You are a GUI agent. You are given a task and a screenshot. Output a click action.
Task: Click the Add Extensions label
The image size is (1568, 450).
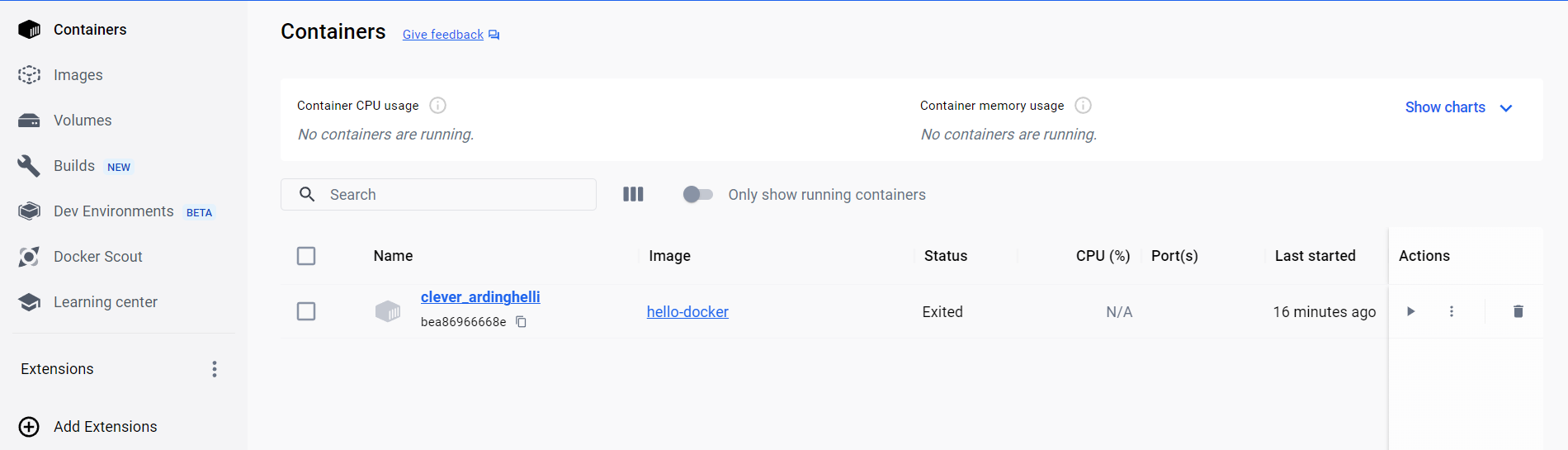tap(106, 427)
